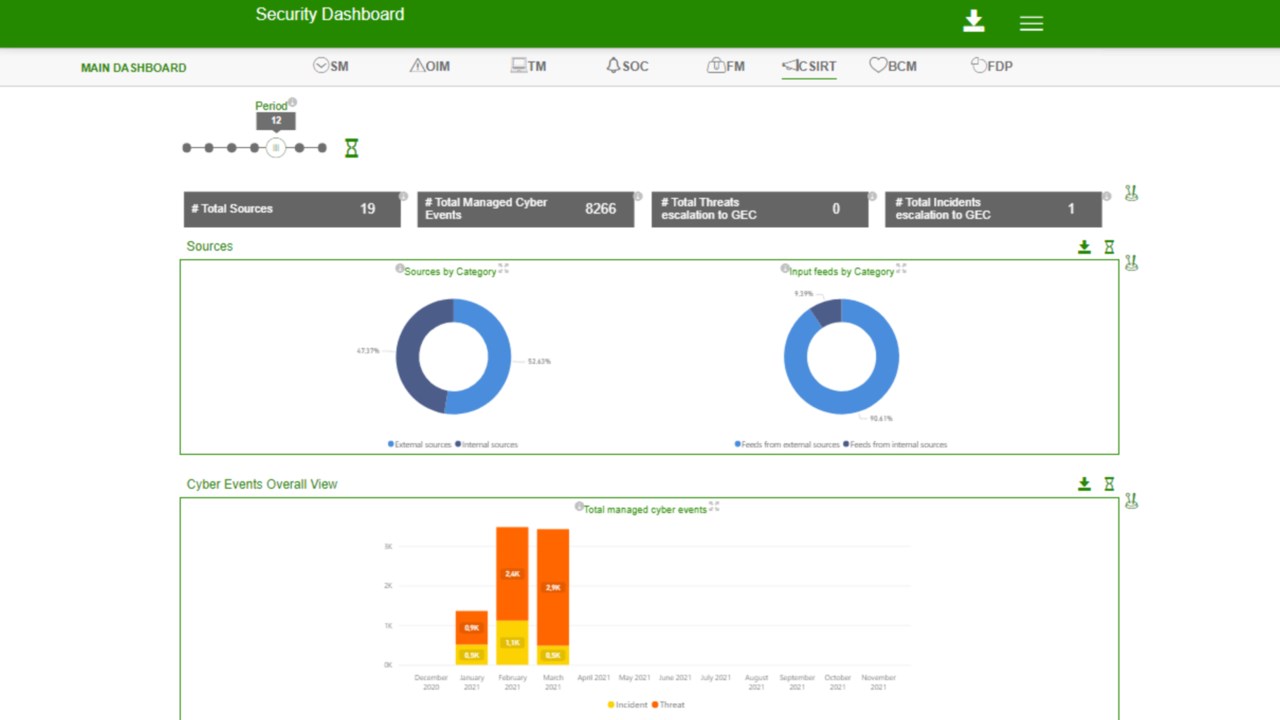The image size is (1280, 720).
Task: Click the 'Input feeds by Category' chart title
Action: pyautogui.click(x=842, y=272)
